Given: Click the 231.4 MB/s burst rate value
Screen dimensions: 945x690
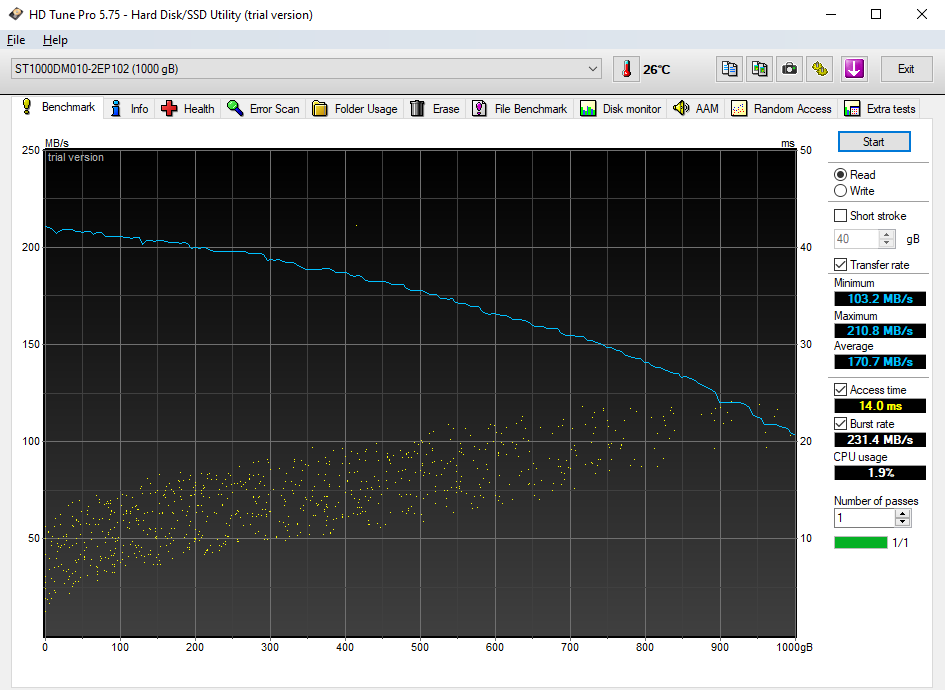Looking at the screenshot, I should [880, 439].
